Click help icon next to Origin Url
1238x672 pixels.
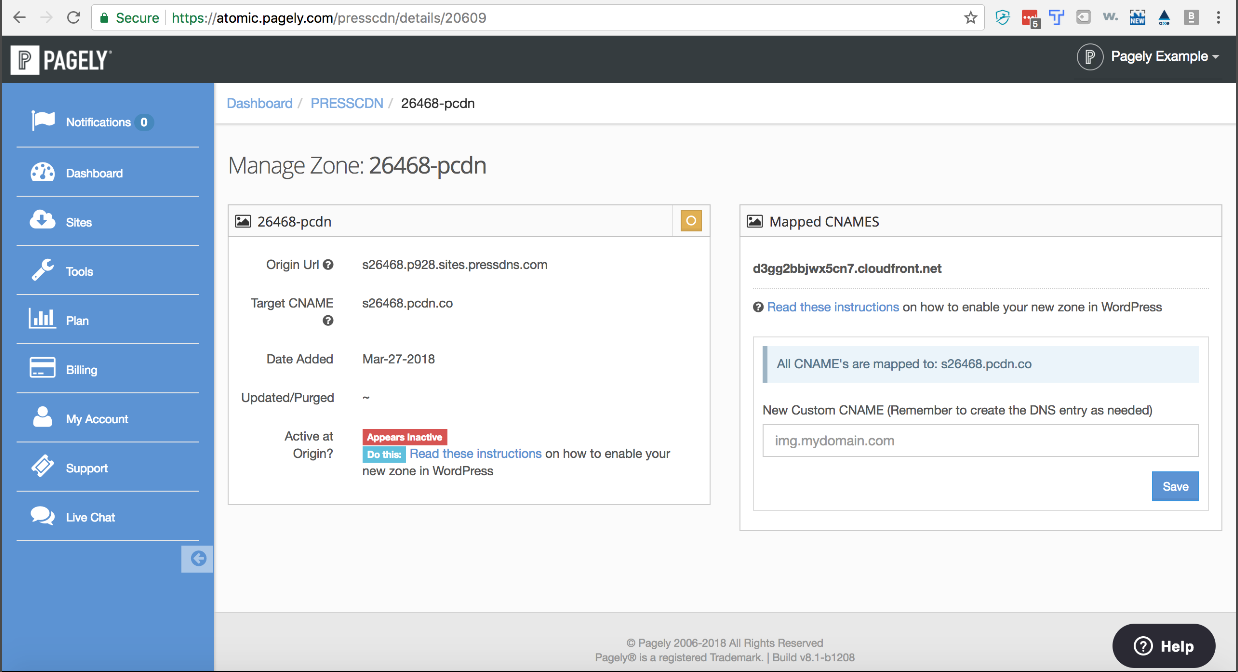[x=328, y=266]
